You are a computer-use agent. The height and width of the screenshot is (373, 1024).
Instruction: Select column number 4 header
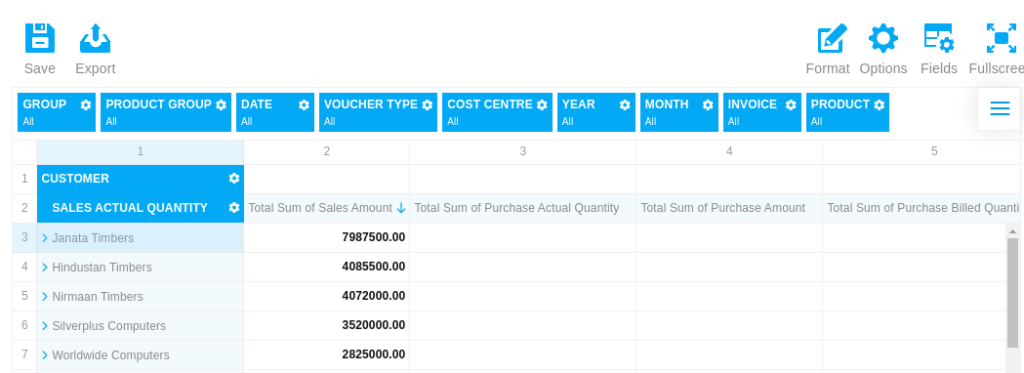(x=729, y=152)
